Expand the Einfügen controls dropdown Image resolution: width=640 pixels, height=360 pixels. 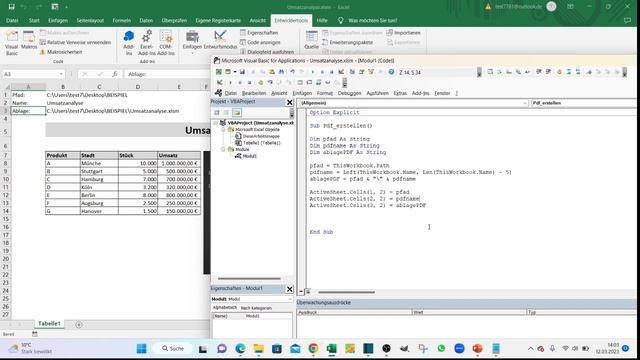pyautogui.click(x=192, y=43)
